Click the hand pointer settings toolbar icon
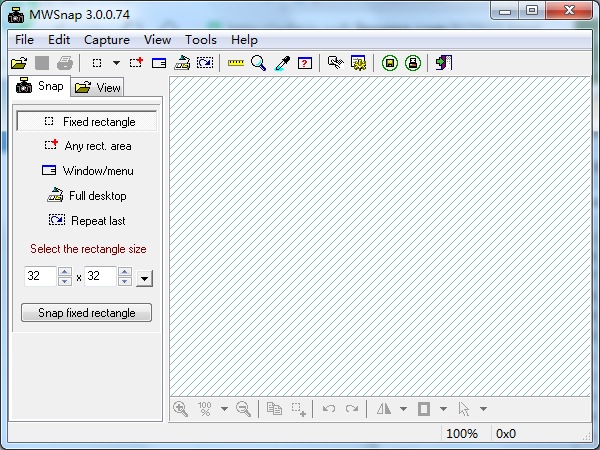This screenshot has height=450, width=600. point(336,63)
